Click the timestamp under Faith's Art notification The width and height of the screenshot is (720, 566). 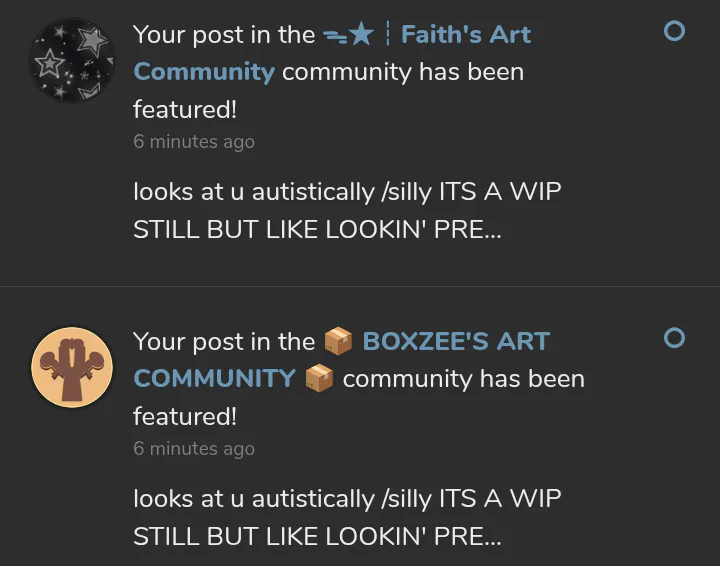pyautogui.click(x=194, y=141)
